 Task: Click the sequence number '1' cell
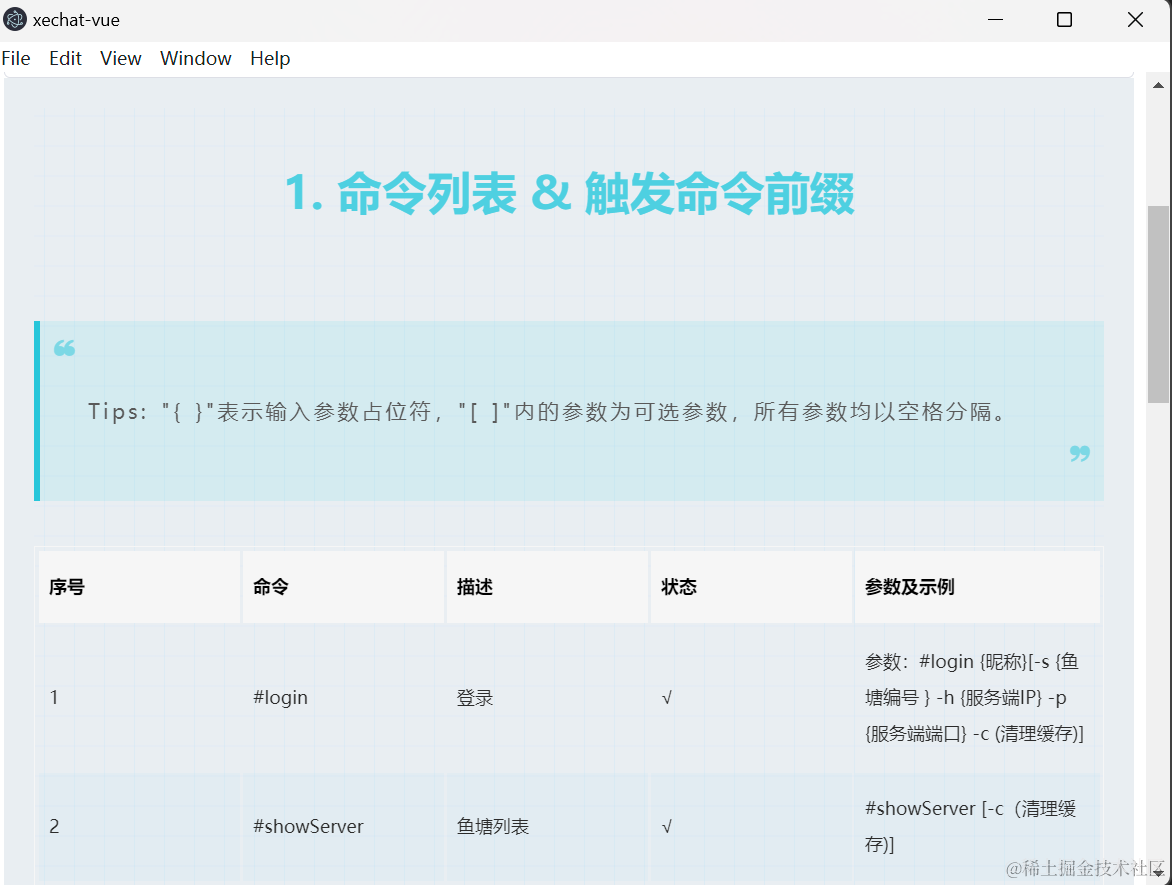[139, 697]
